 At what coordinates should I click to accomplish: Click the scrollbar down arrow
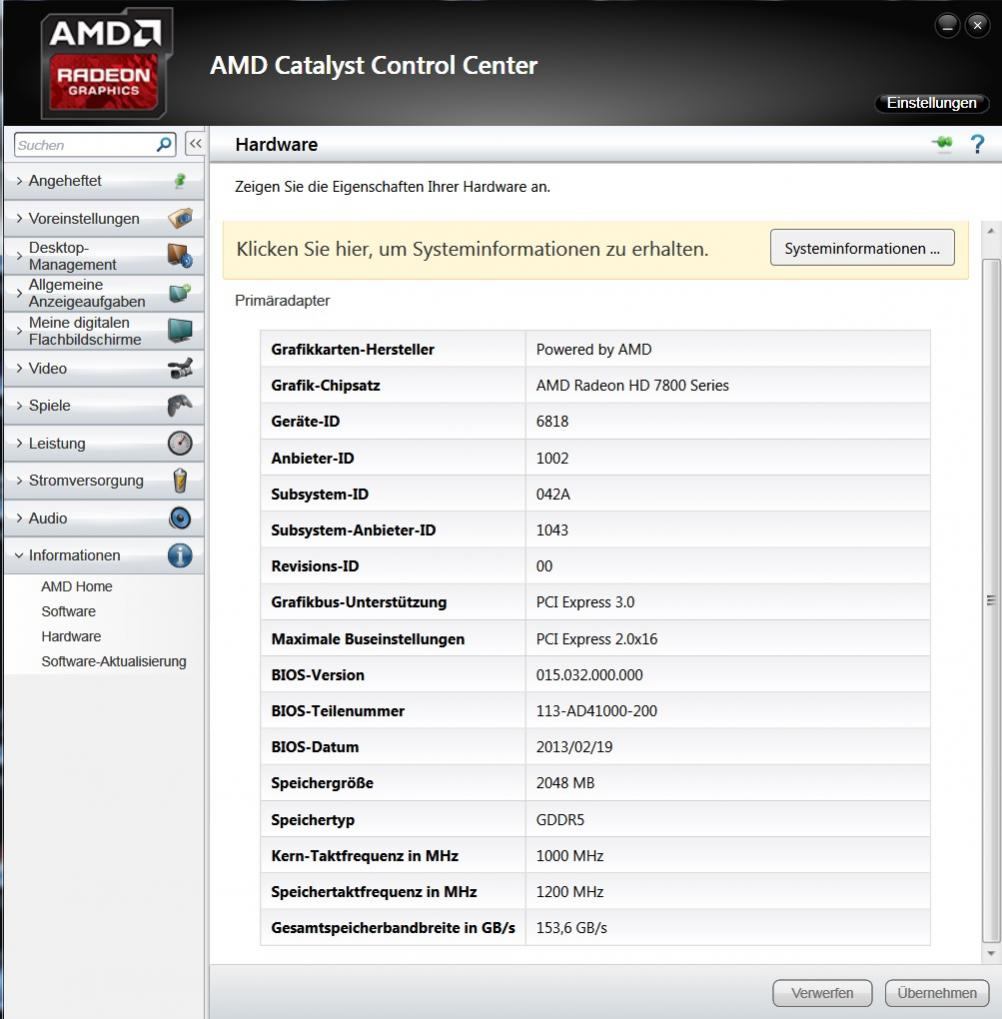tap(991, 953)
